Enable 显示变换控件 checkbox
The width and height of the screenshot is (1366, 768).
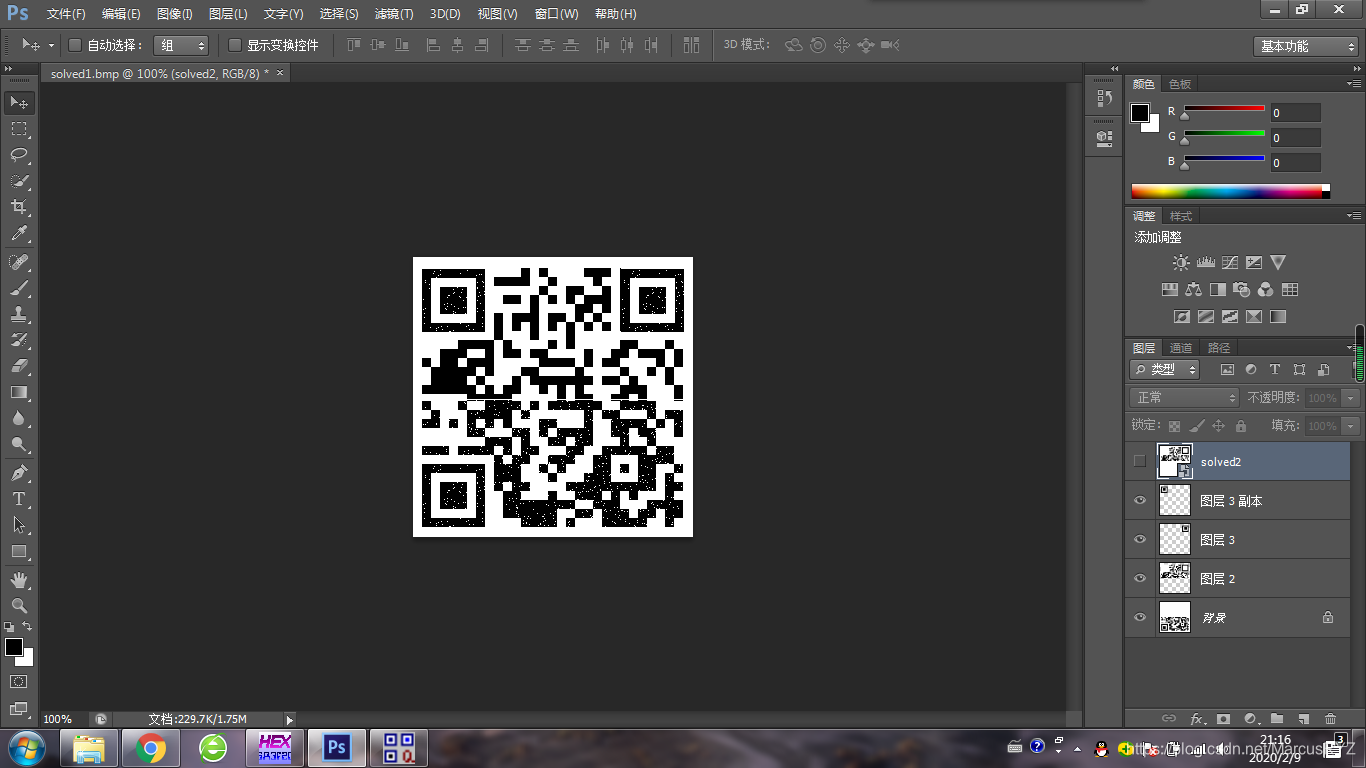[235, 45]
